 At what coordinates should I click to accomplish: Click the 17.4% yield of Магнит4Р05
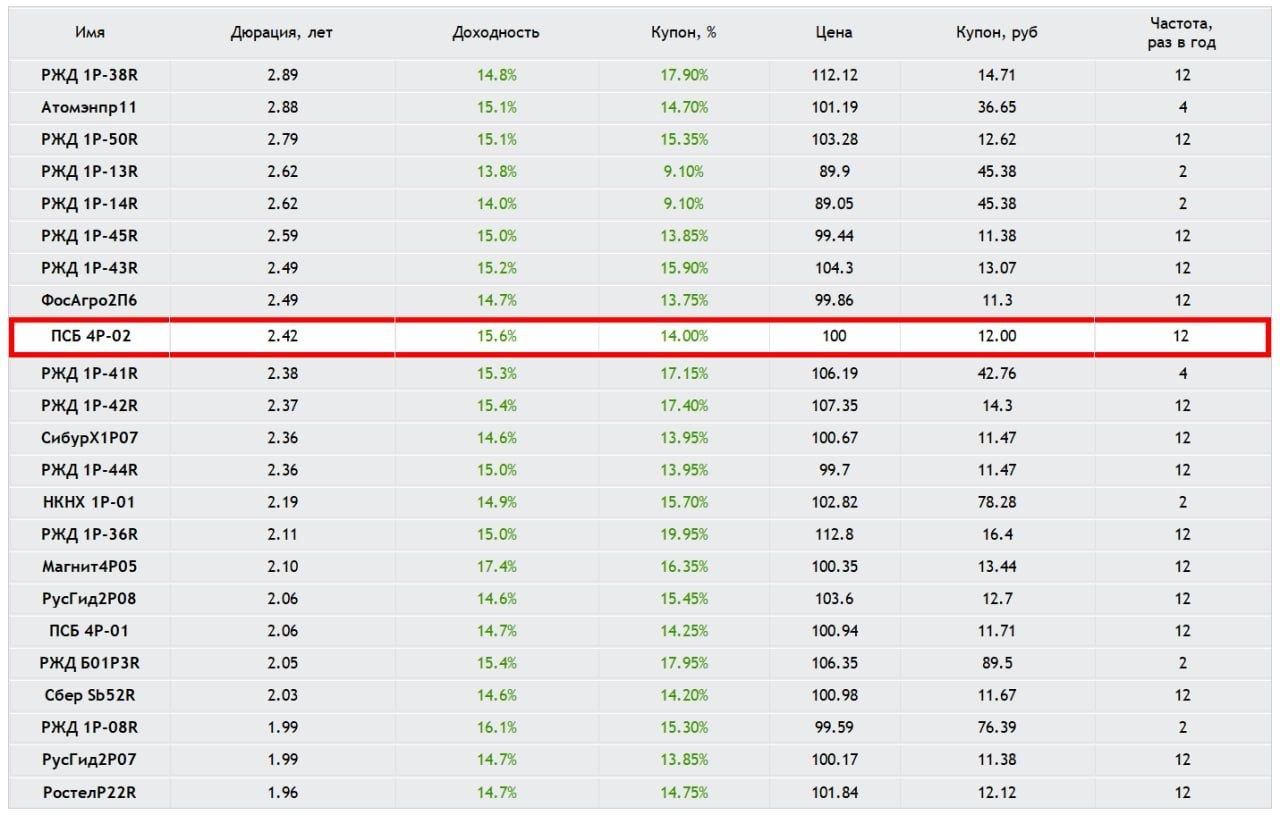click(x=497, y=566)
